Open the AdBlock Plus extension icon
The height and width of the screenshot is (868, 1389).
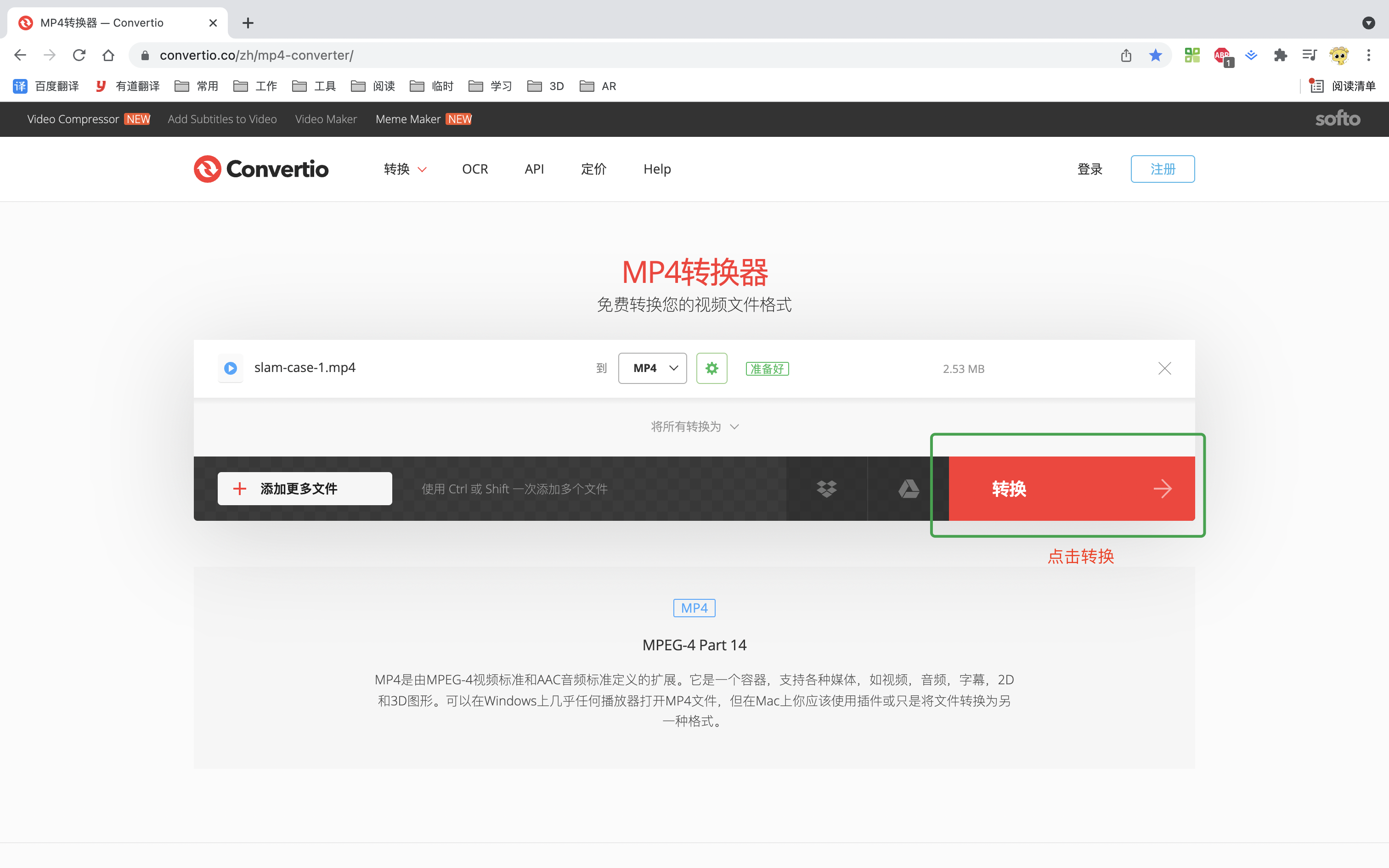coord(1221,55)
